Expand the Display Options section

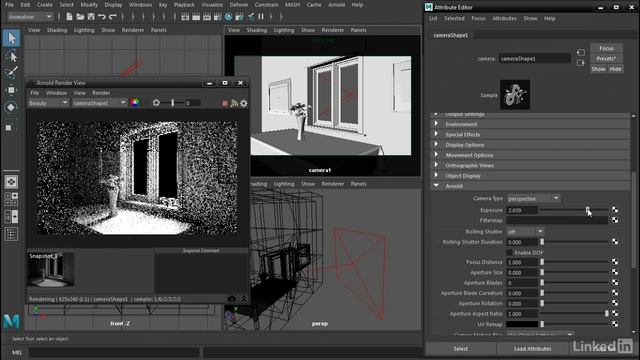coord(530,145)
